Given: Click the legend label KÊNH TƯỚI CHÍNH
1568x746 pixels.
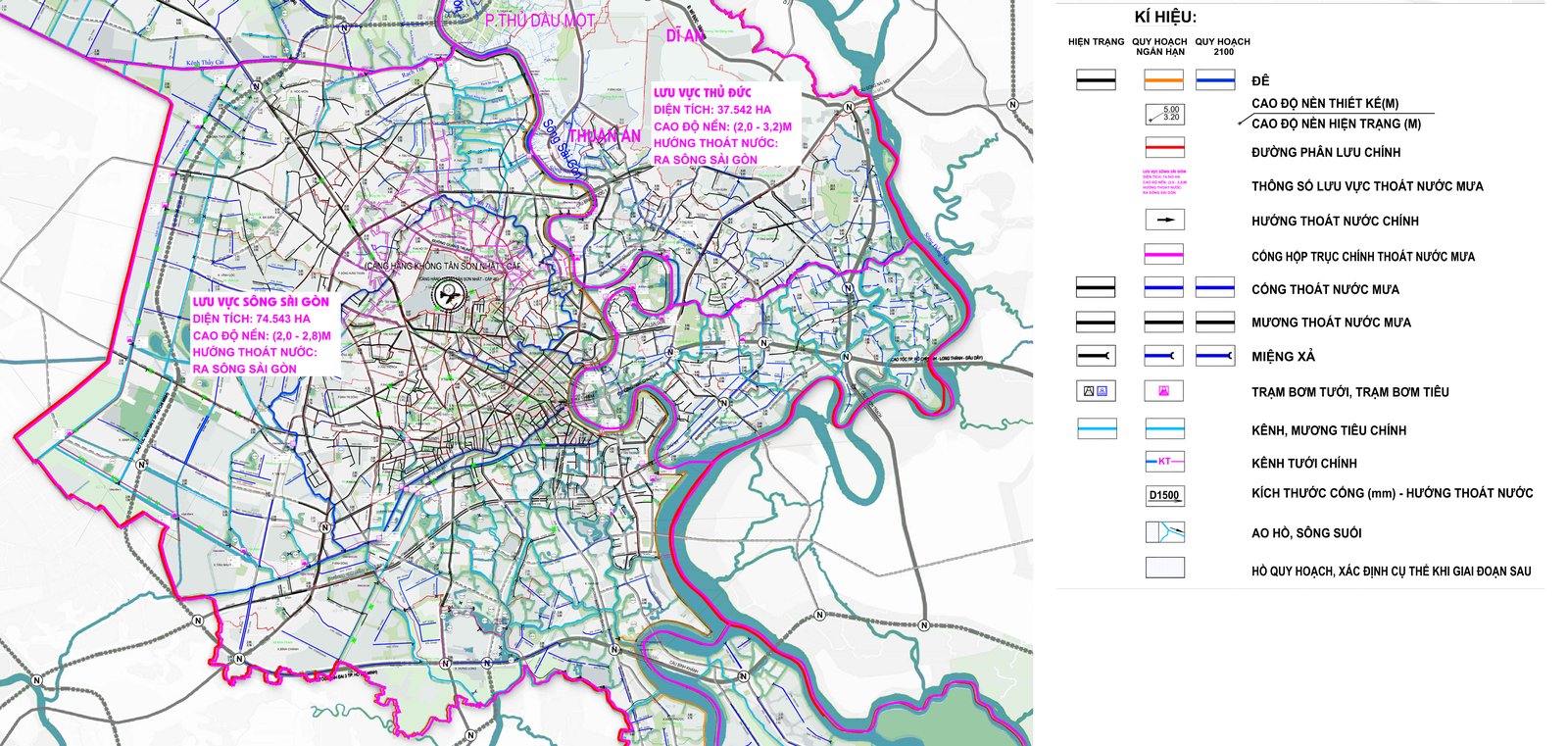Looking at the screenshot, I should click(x=1303, y=463).
